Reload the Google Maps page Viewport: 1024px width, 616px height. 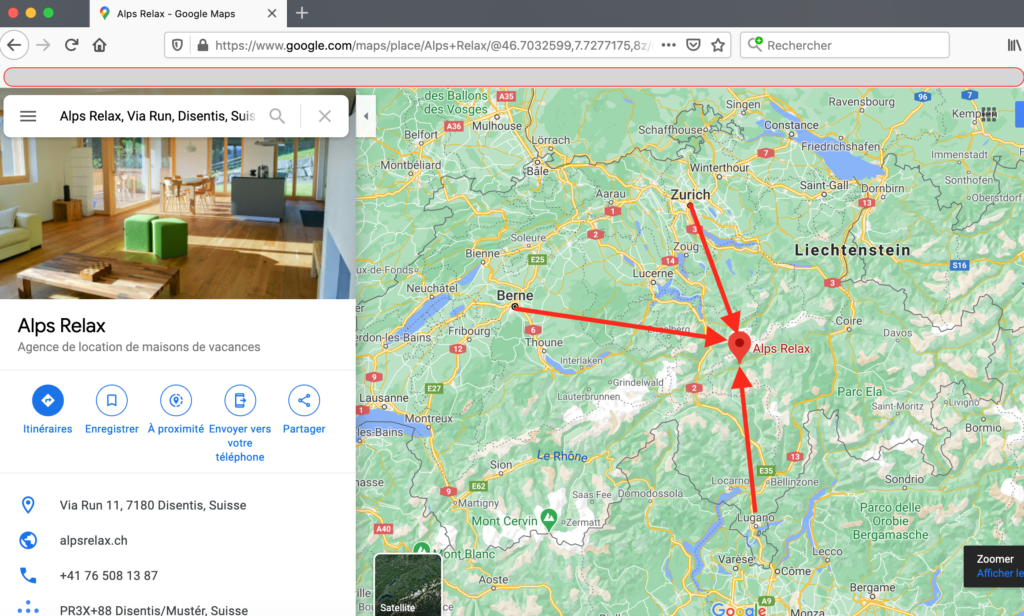[71, 45]
